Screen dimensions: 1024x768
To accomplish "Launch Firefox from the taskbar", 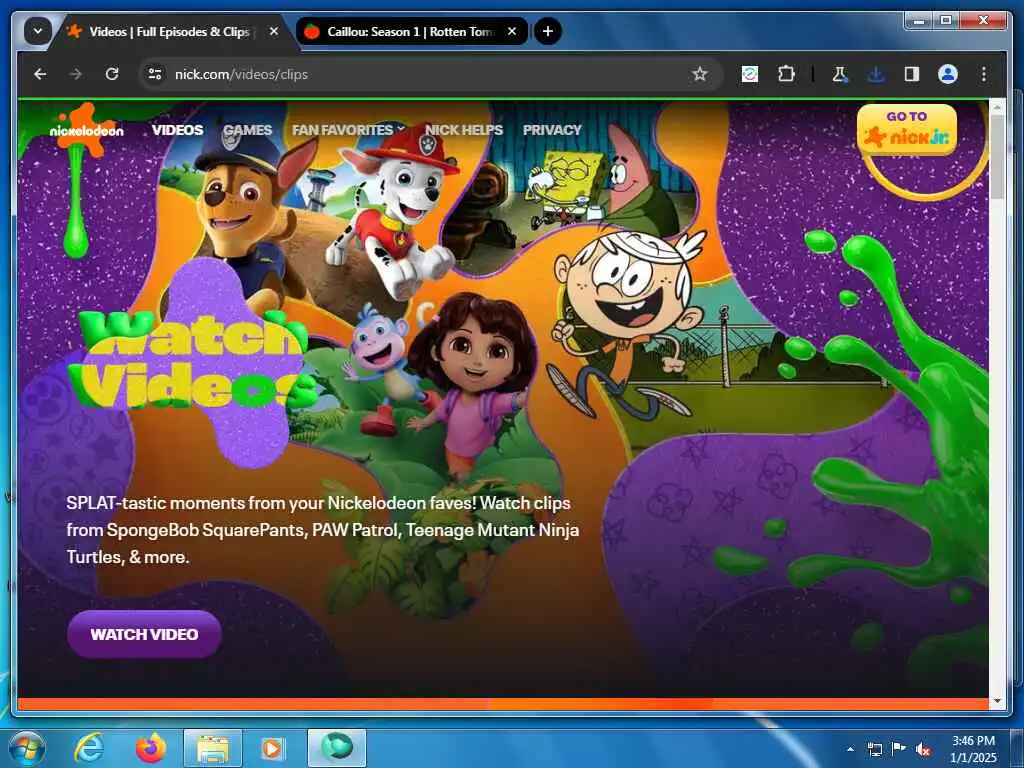I will click(x=151, y=748).
